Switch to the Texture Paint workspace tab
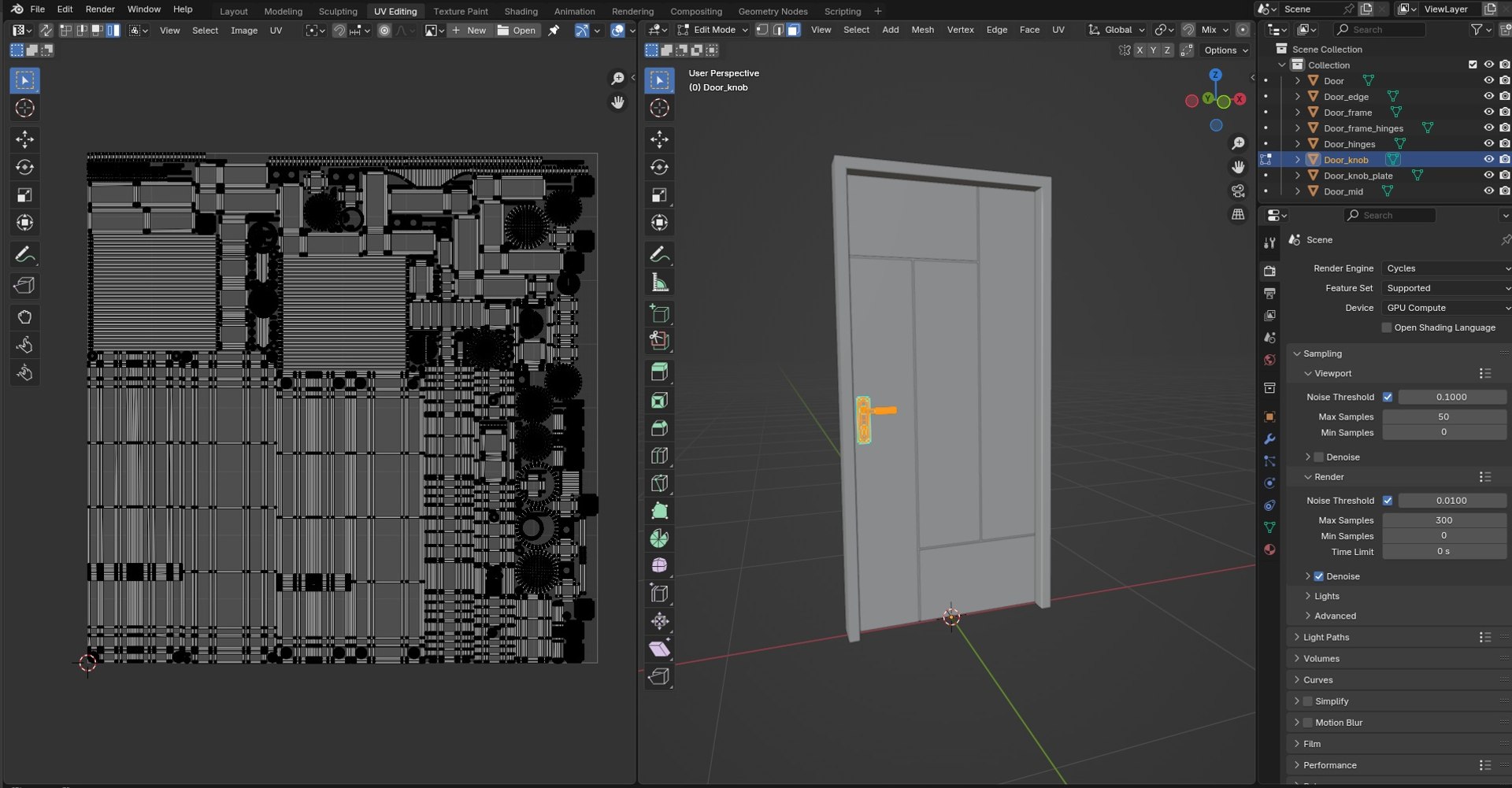The image size is (1512, 788). point(461,11)
